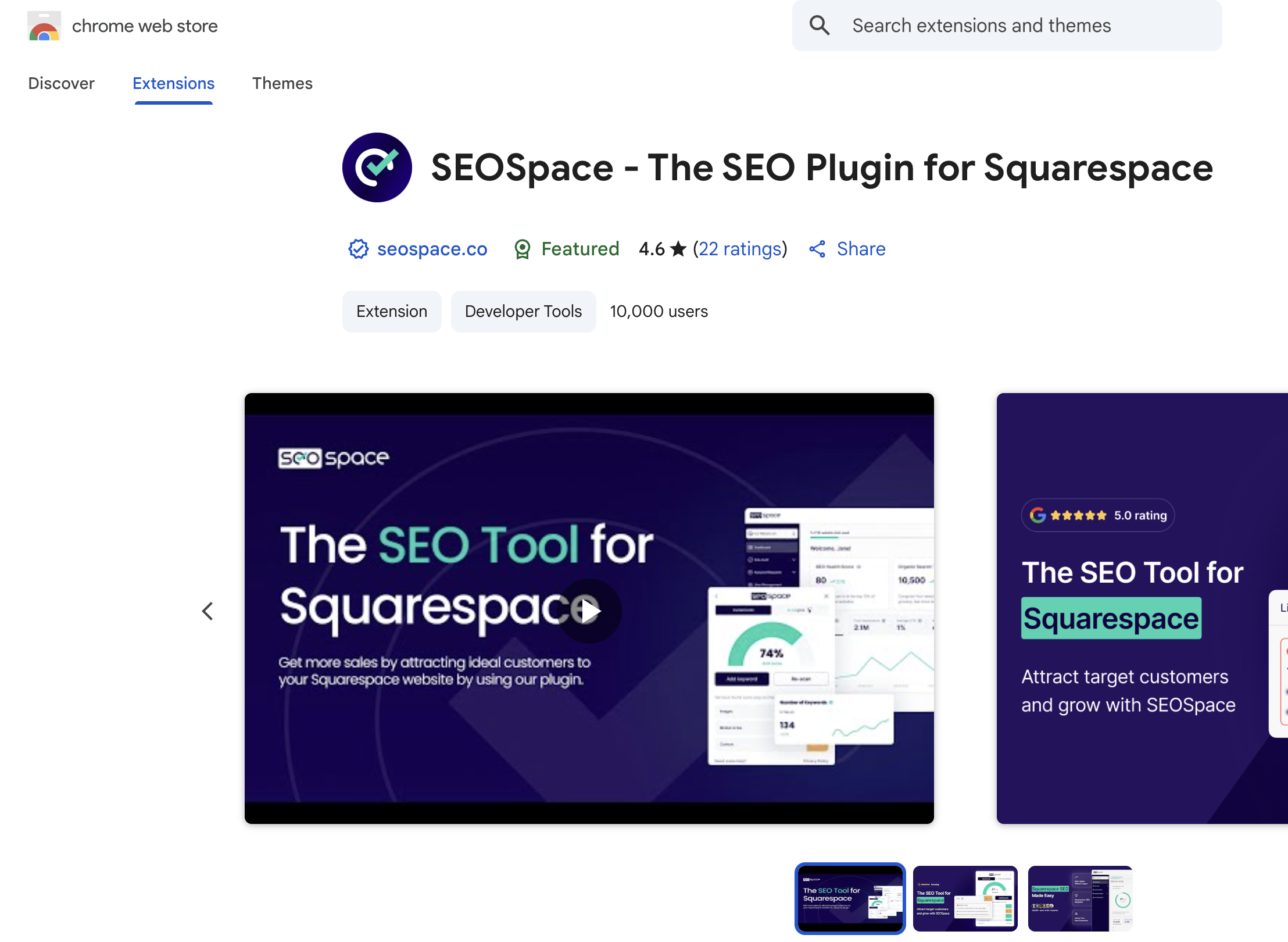Play the SEOSpace promo video
This screenshot has height=942, width=1288.
589,611
